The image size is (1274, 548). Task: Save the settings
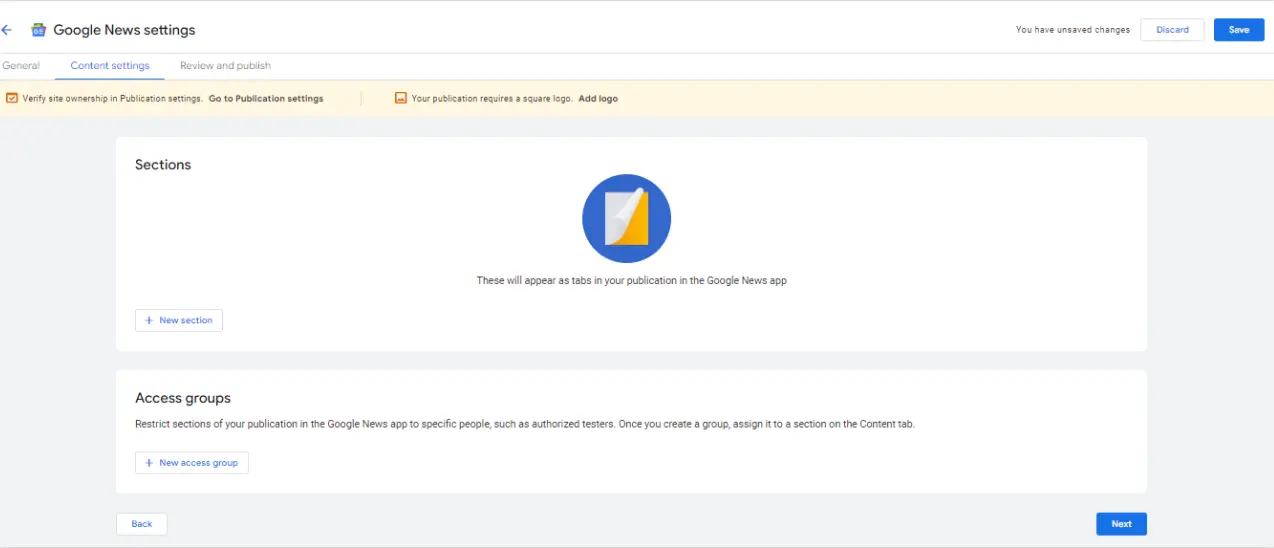pos(1239,30)
